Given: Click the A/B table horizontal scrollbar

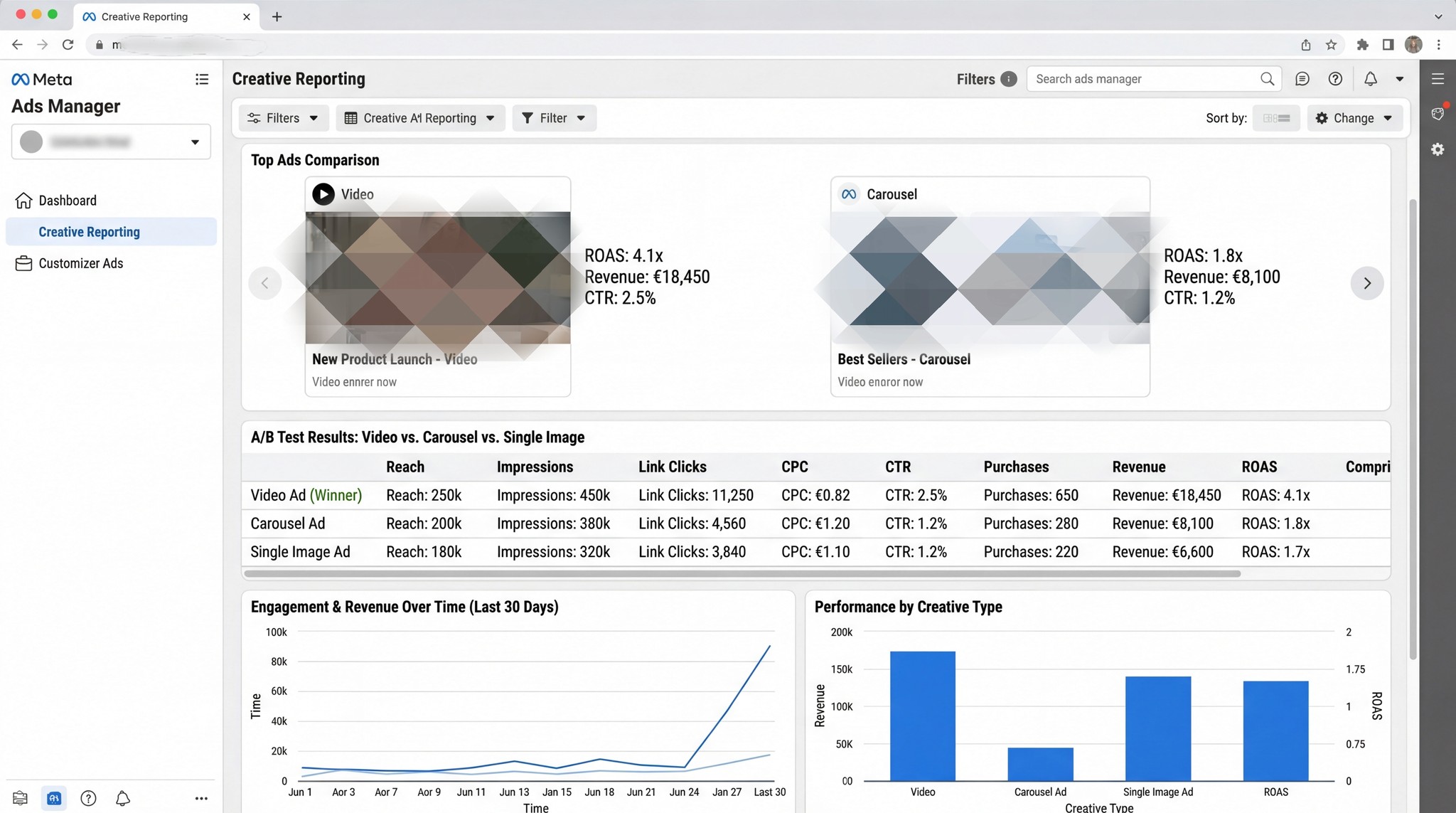Looking at the screenshot, I should (742, 573).
